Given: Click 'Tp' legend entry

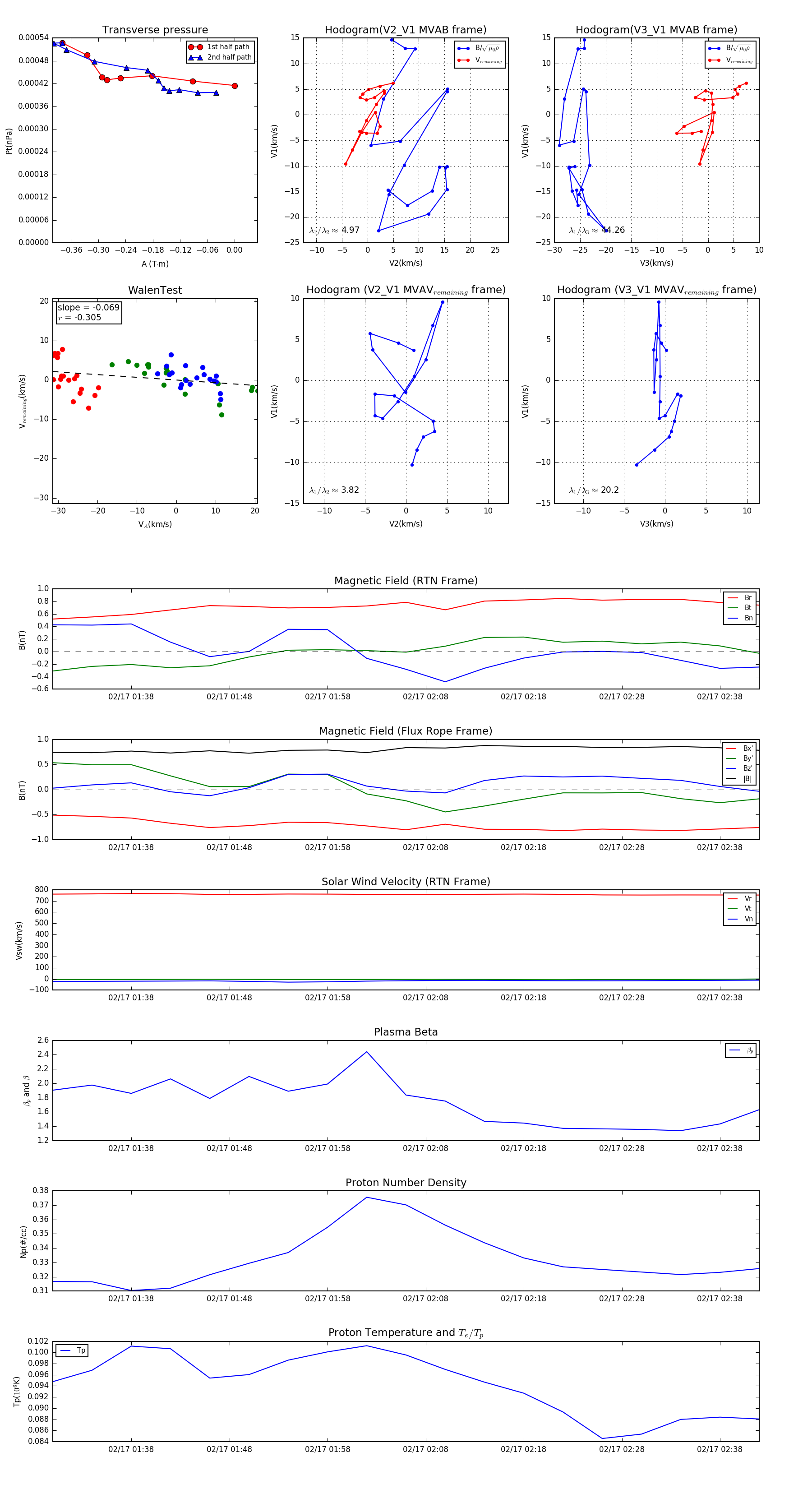Looking at the screenshot, I should click(73, 1351).
